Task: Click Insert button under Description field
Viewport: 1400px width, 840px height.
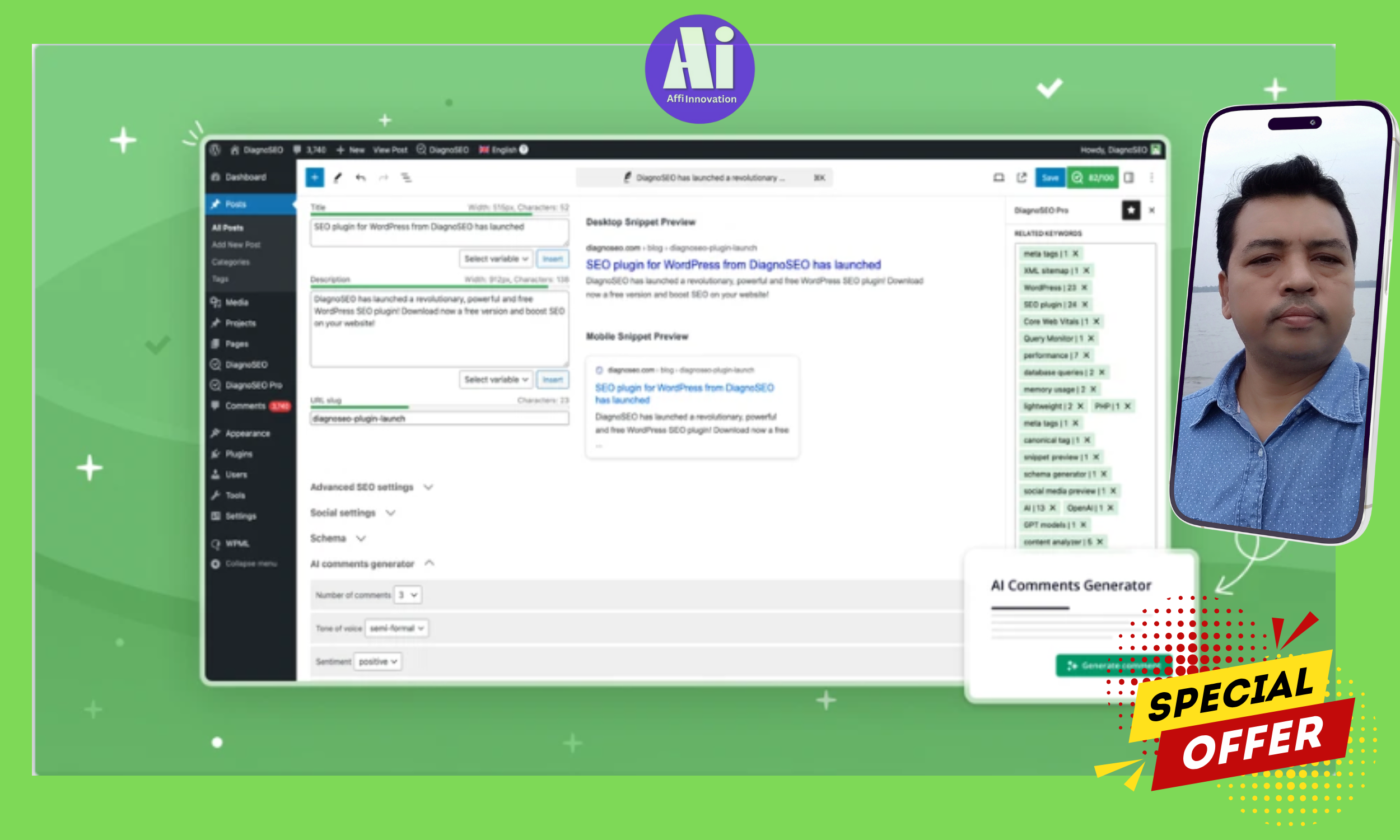Action: point(552,379)
